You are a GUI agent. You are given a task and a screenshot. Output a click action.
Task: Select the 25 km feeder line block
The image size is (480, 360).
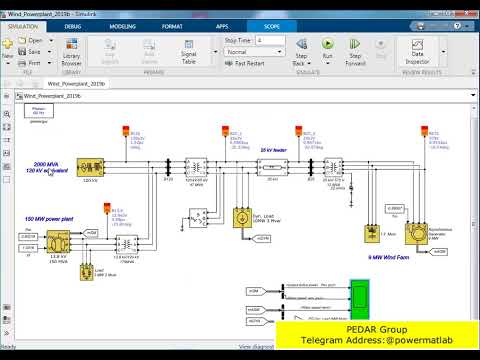(x=273, y=167)
